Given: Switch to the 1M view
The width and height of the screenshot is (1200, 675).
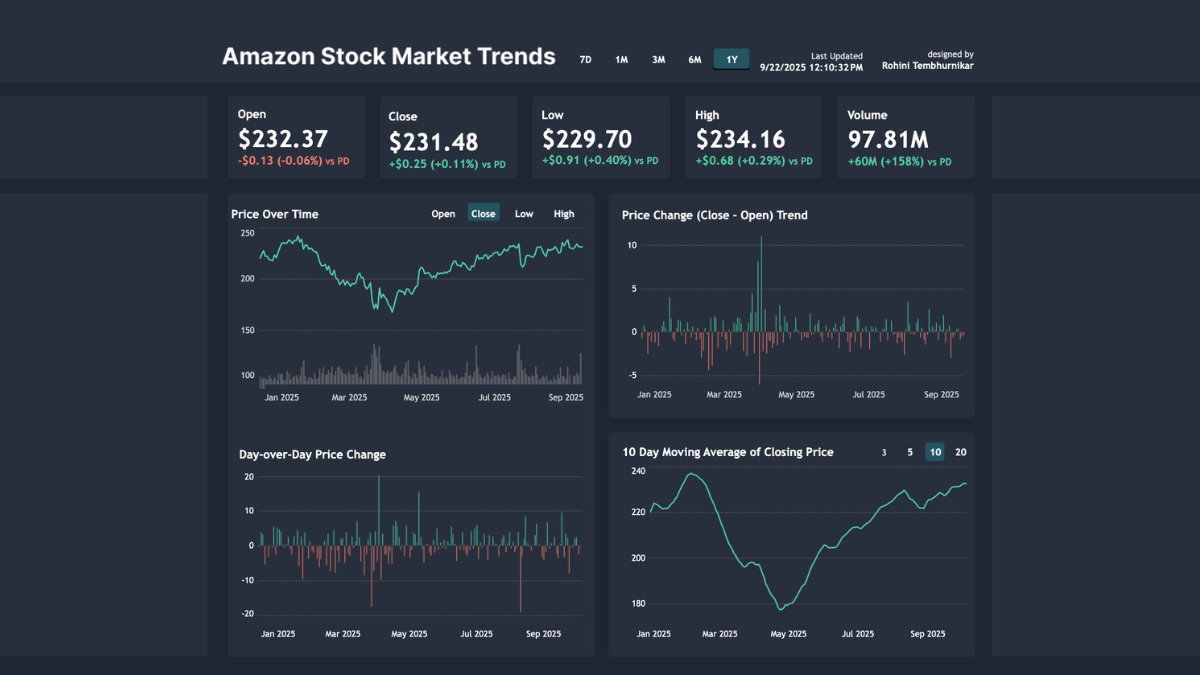Looking at the screenshot, I should coord(621,59).
